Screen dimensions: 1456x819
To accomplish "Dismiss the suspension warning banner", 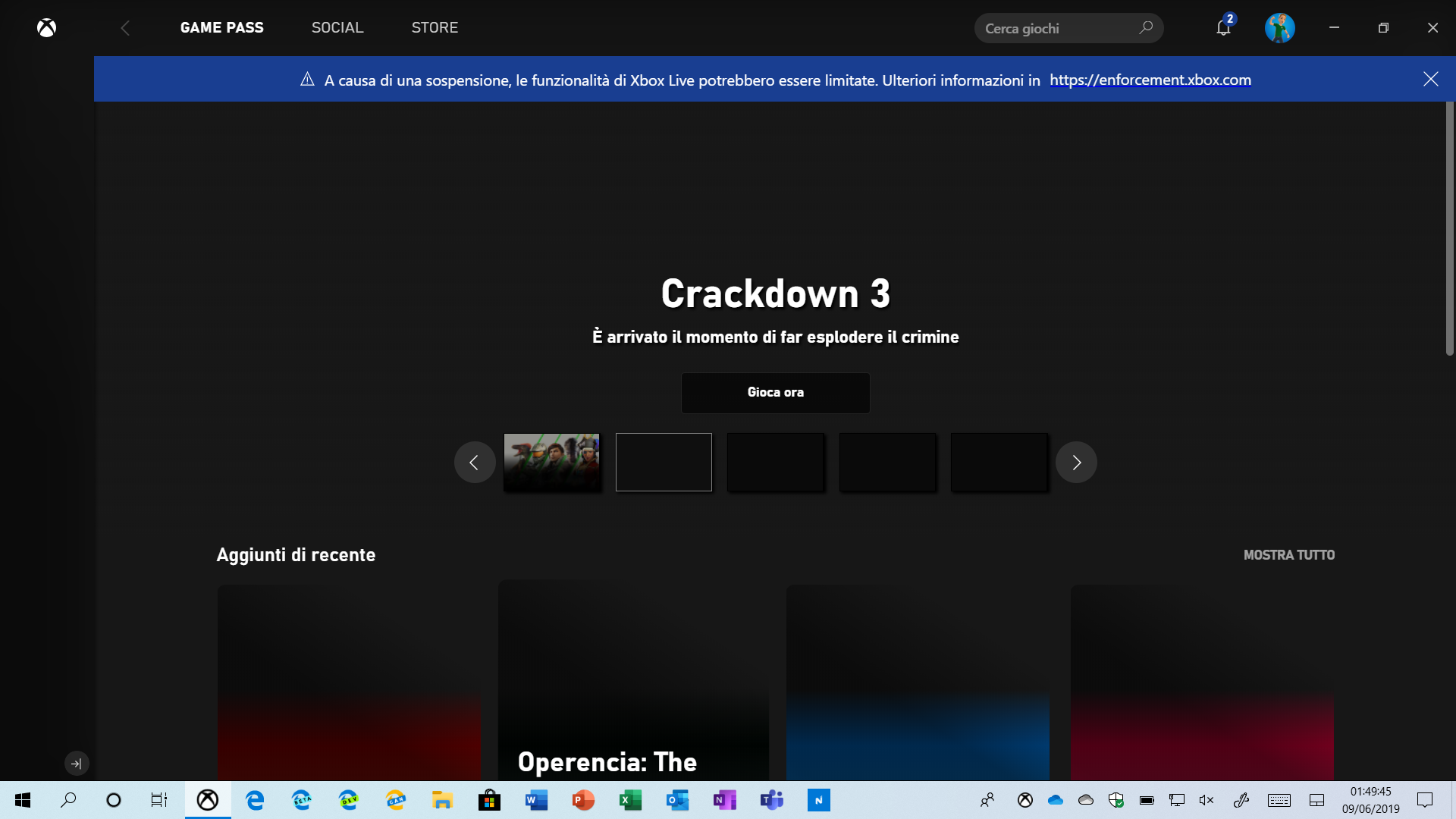I will [x=1431, y=79].
